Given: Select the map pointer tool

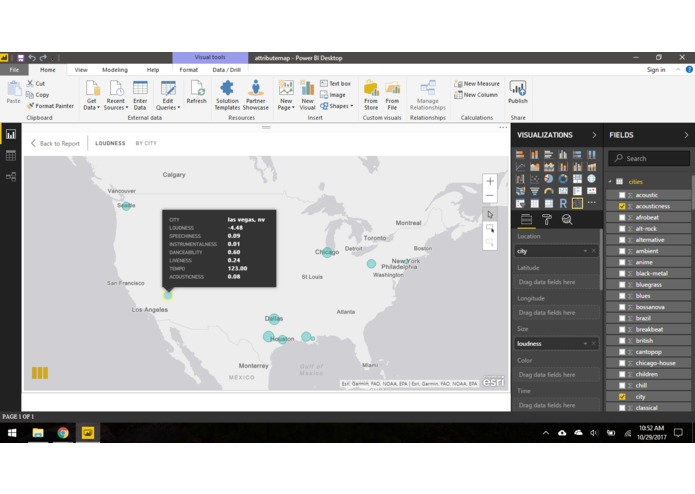Looking at the screenshot, I should pyautogui.click(x=490, y=214).
